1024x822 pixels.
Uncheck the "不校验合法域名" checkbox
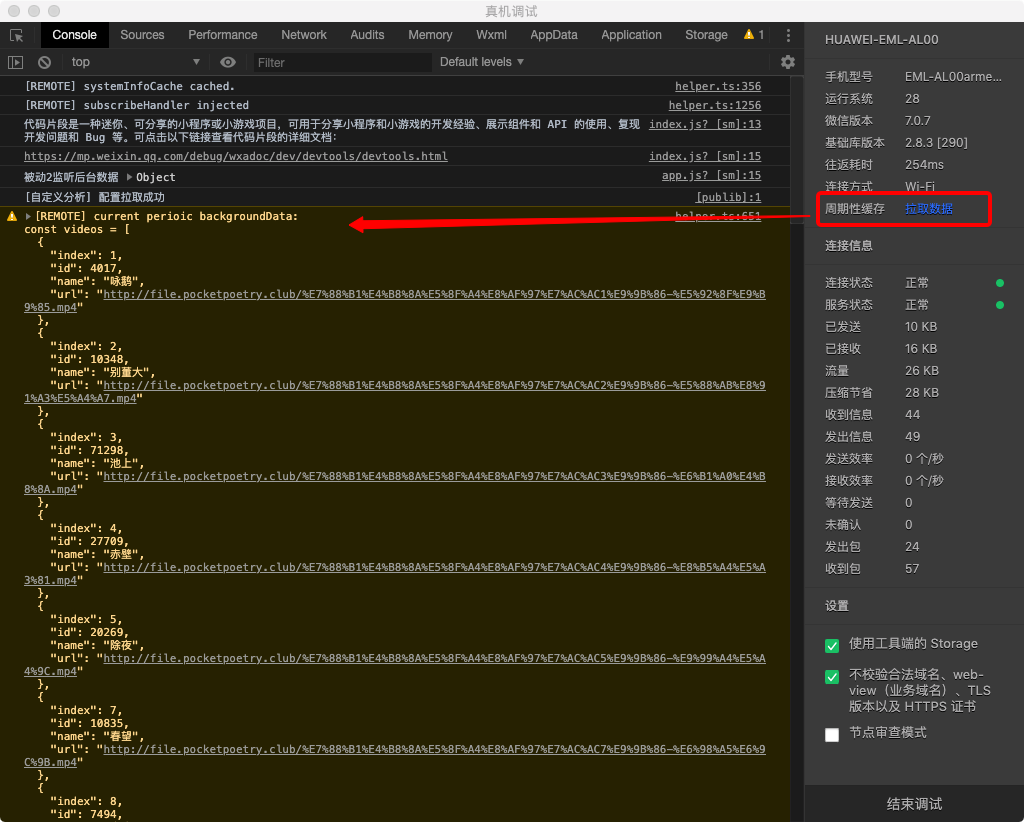pos(832,677)
